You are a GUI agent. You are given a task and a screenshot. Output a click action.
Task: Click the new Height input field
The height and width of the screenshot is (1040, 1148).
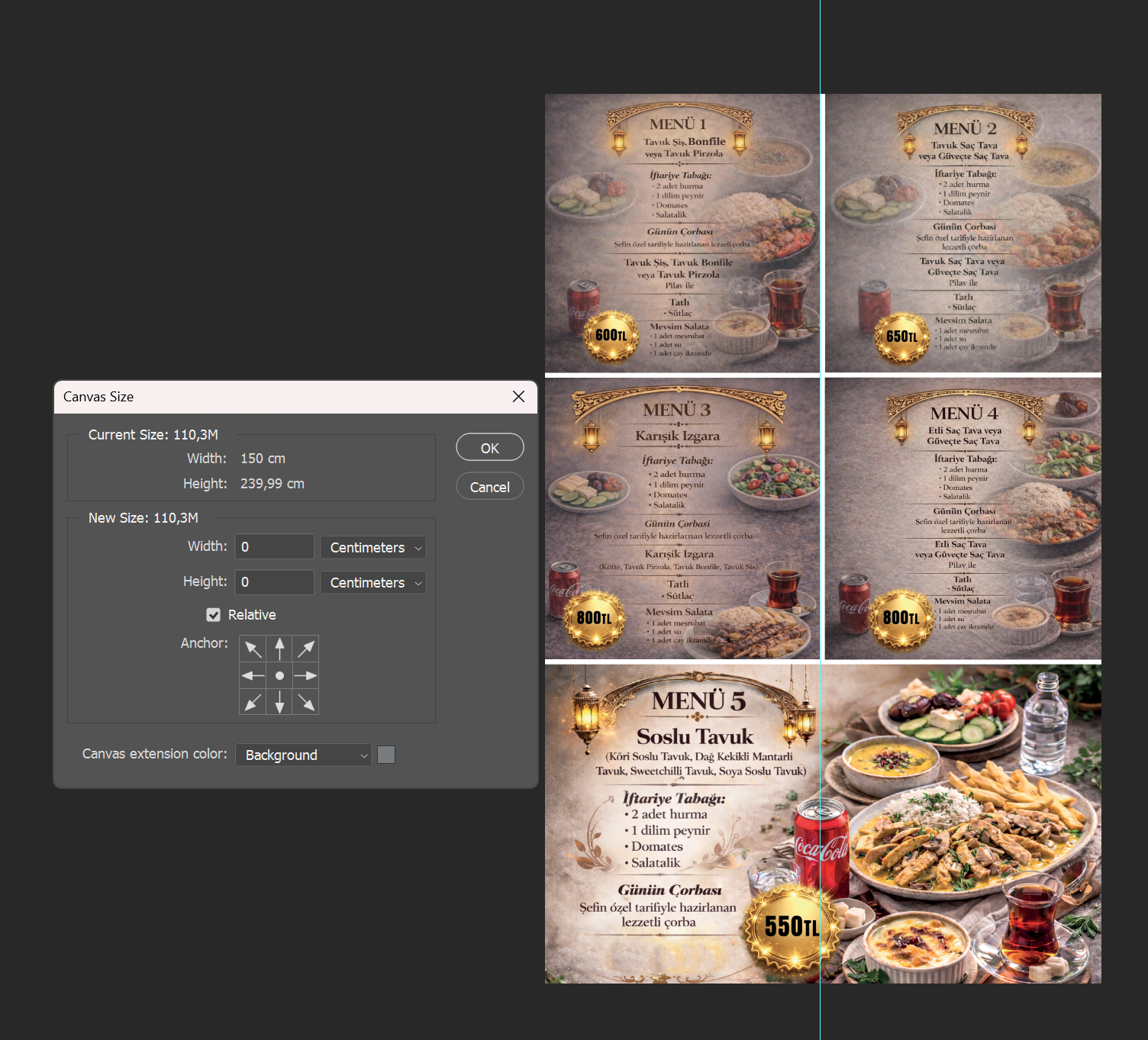point(274,582)
